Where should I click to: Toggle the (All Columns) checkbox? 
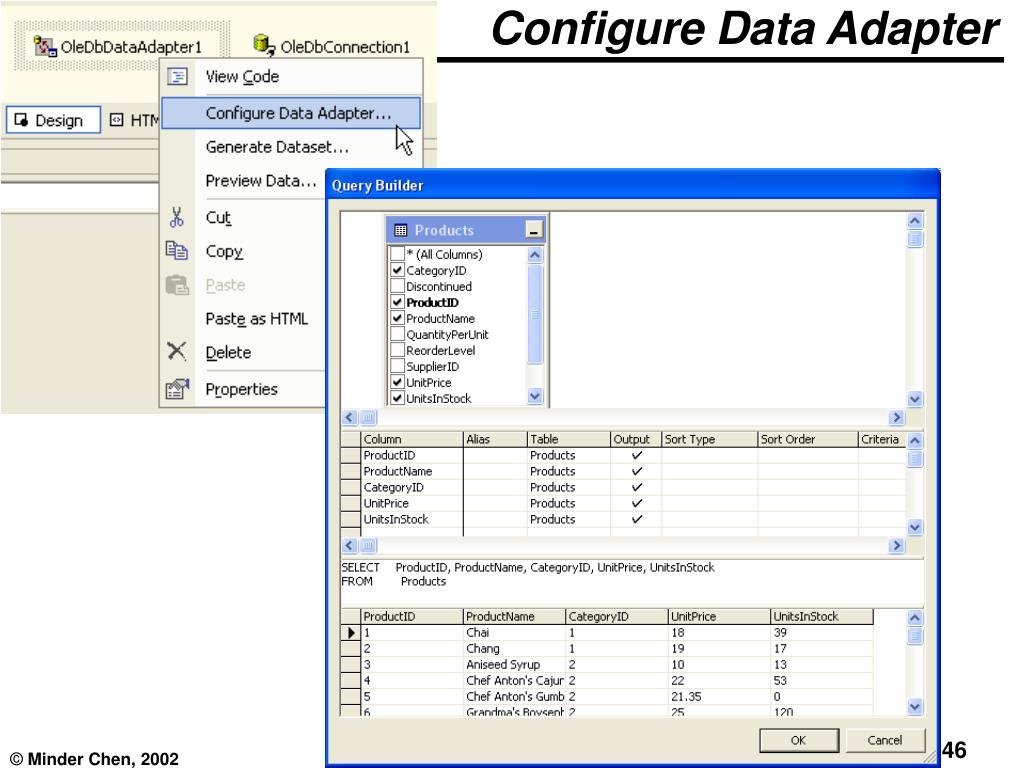click(x=397, y=253)
